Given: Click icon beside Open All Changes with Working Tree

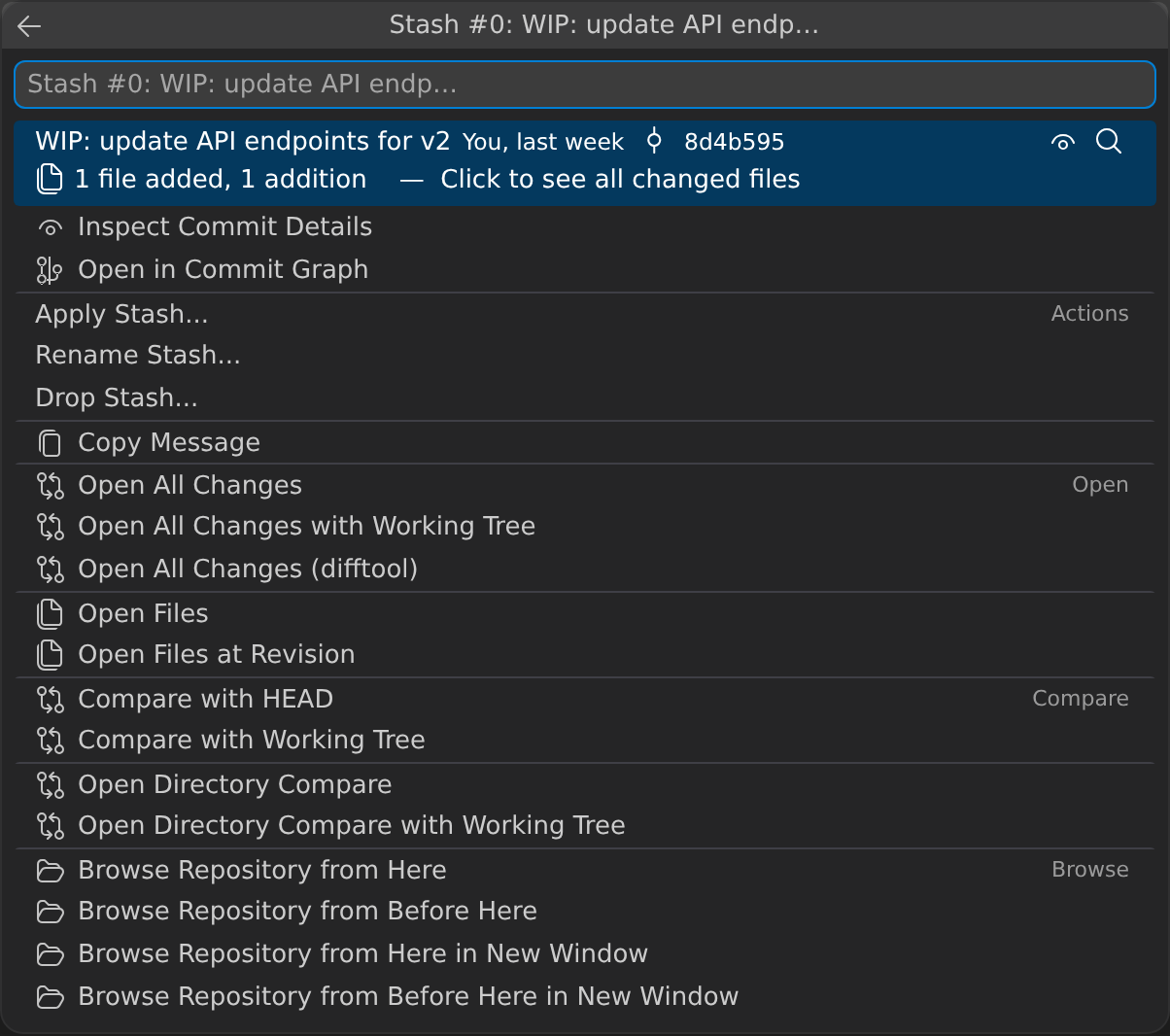Looking at the screenshot, I should (50, 527).
